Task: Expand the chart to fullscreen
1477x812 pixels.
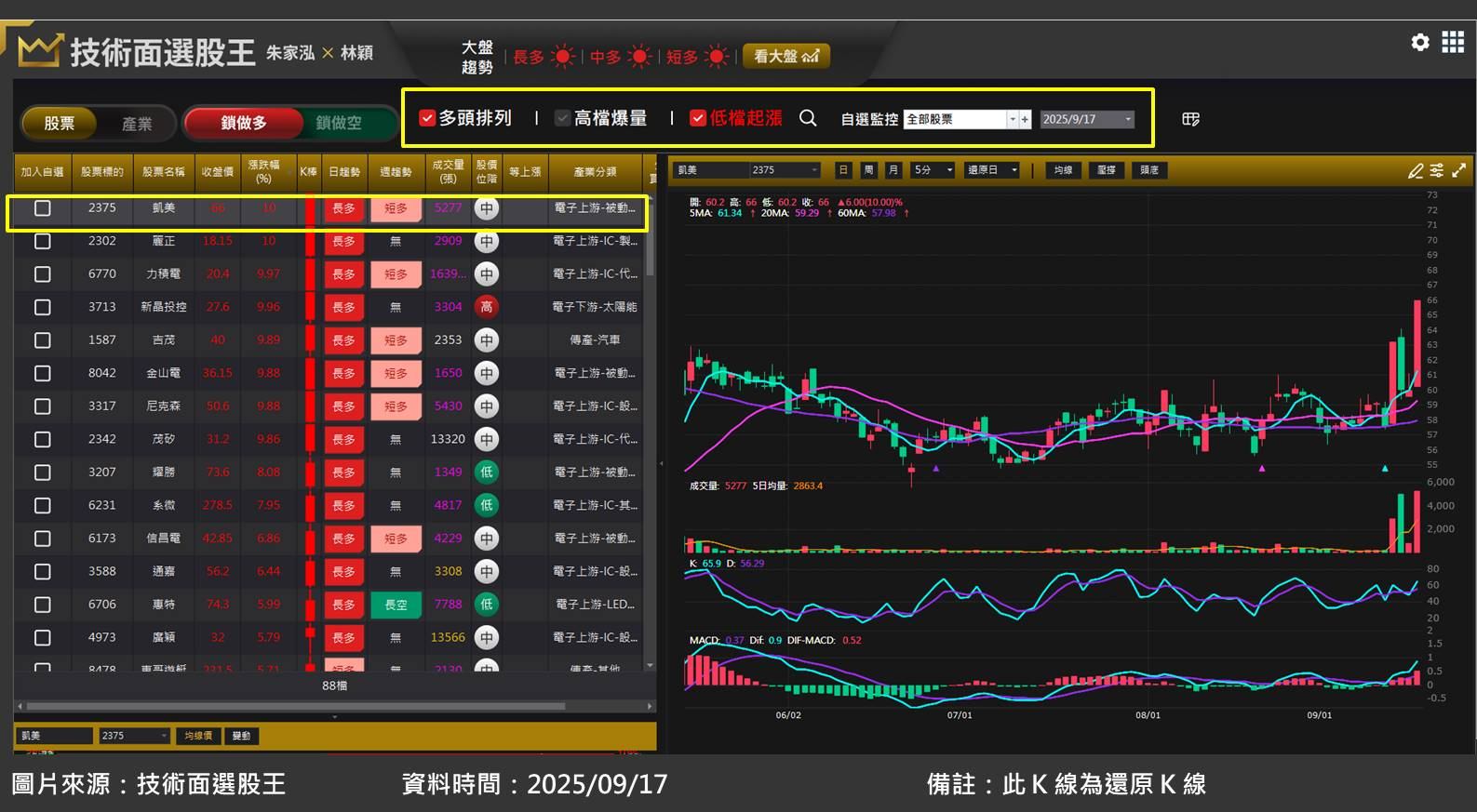Action: coord(1458,170)
